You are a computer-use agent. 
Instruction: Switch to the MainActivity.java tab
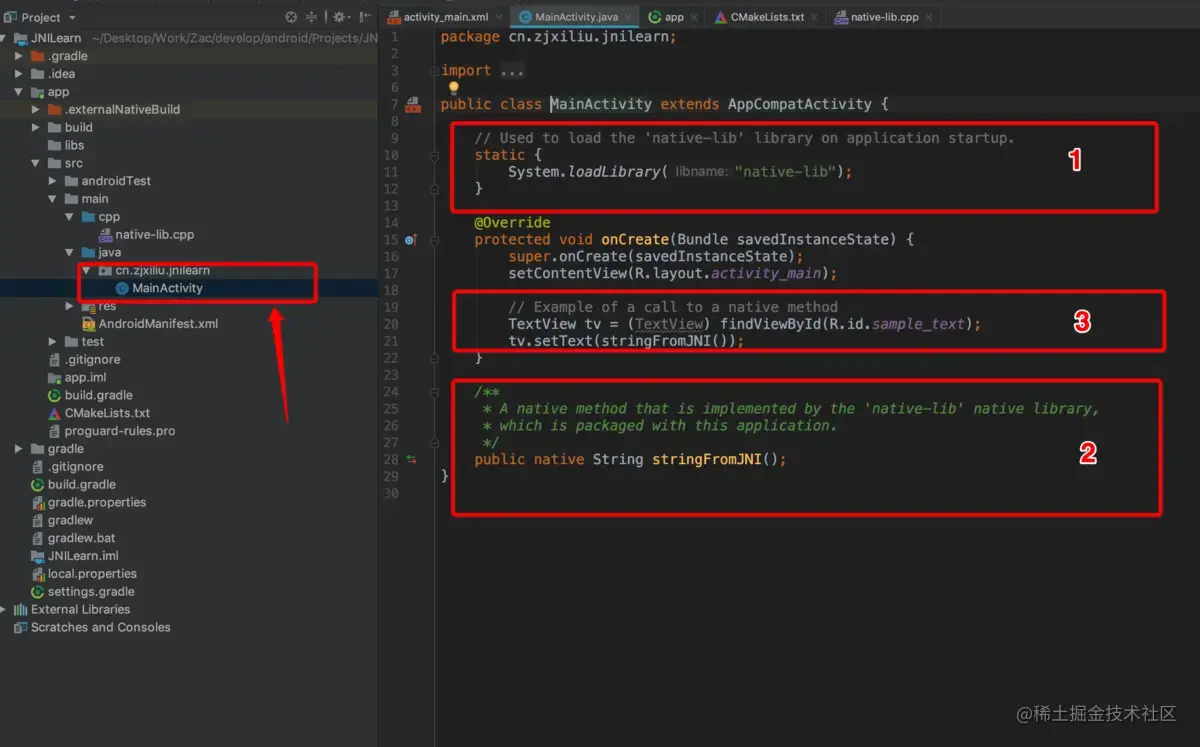pyautogui.click(x=576, y=17)
